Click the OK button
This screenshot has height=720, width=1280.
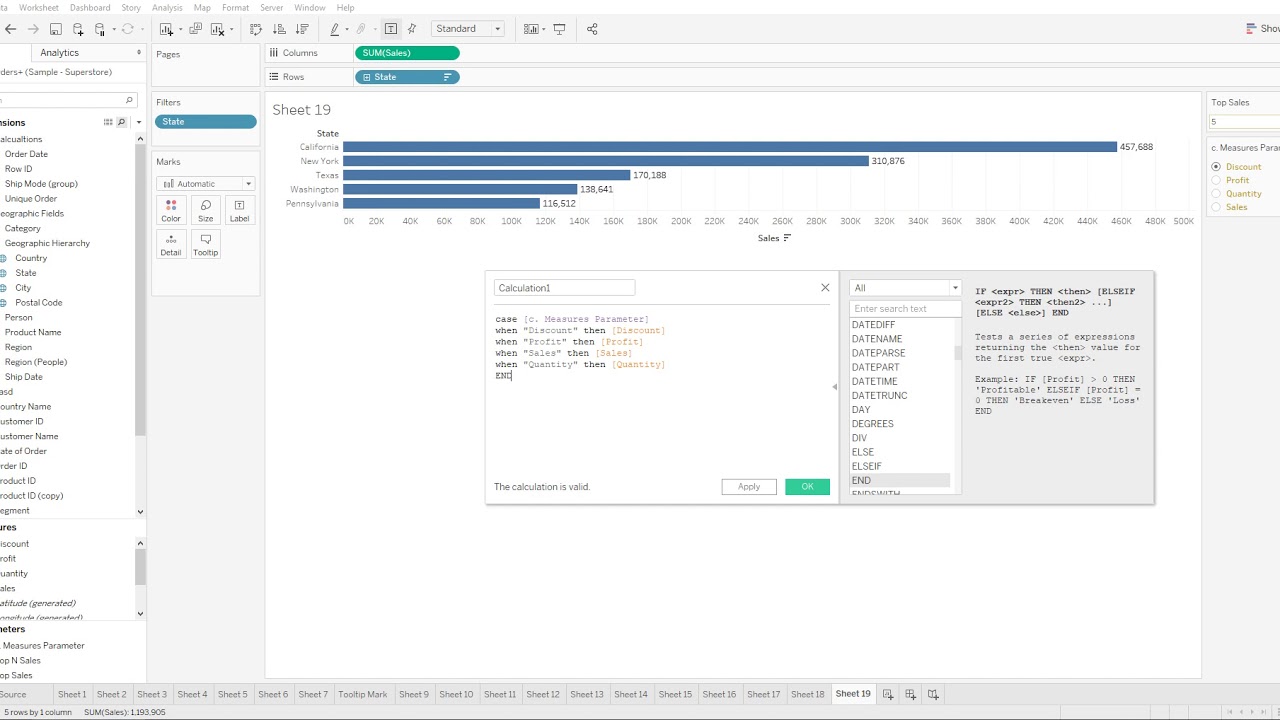tap(807, 487)
